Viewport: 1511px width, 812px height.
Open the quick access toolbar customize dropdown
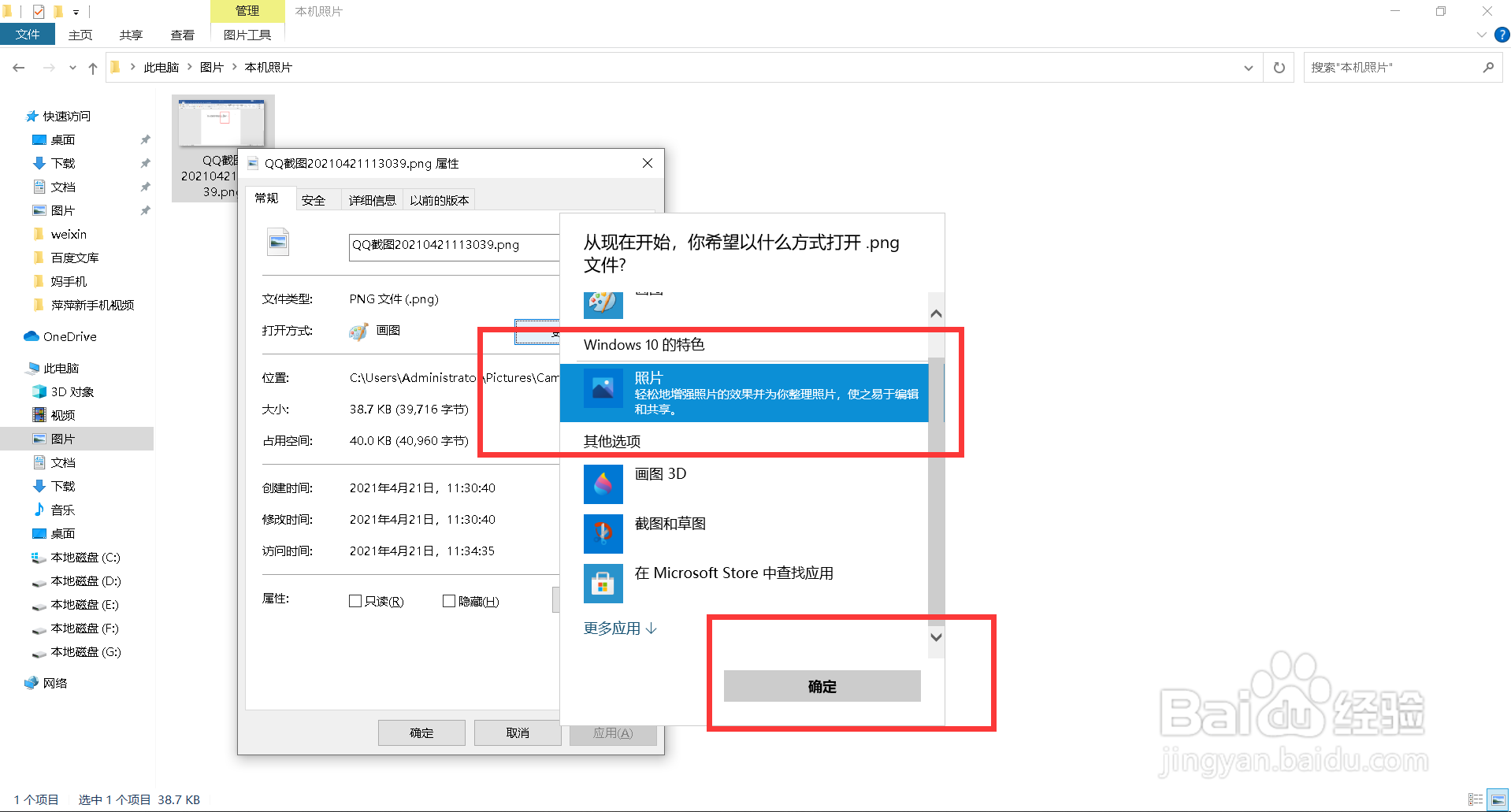(x=76, y=12)
